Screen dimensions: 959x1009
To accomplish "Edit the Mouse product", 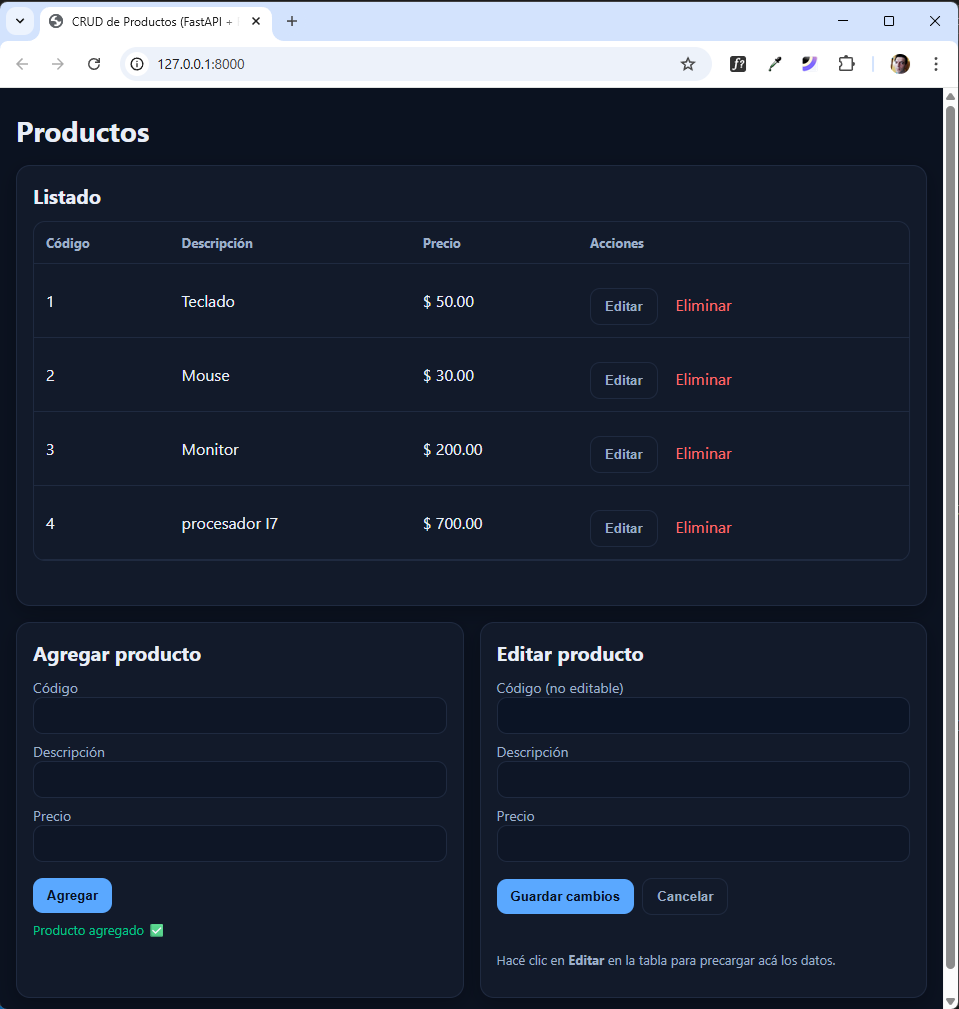I will [x=624, y=380].
